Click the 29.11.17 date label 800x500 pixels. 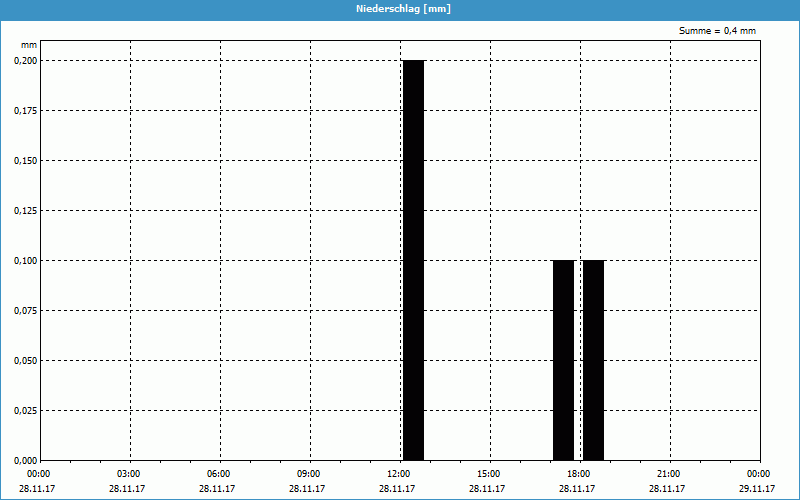758,489
